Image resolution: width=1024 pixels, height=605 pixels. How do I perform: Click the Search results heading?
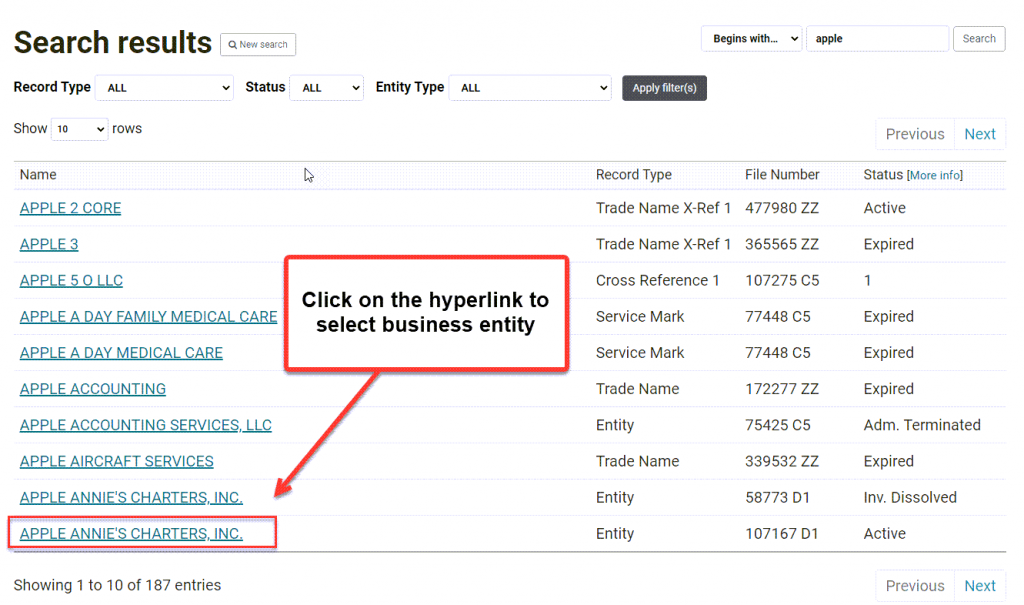click(113, 42)
